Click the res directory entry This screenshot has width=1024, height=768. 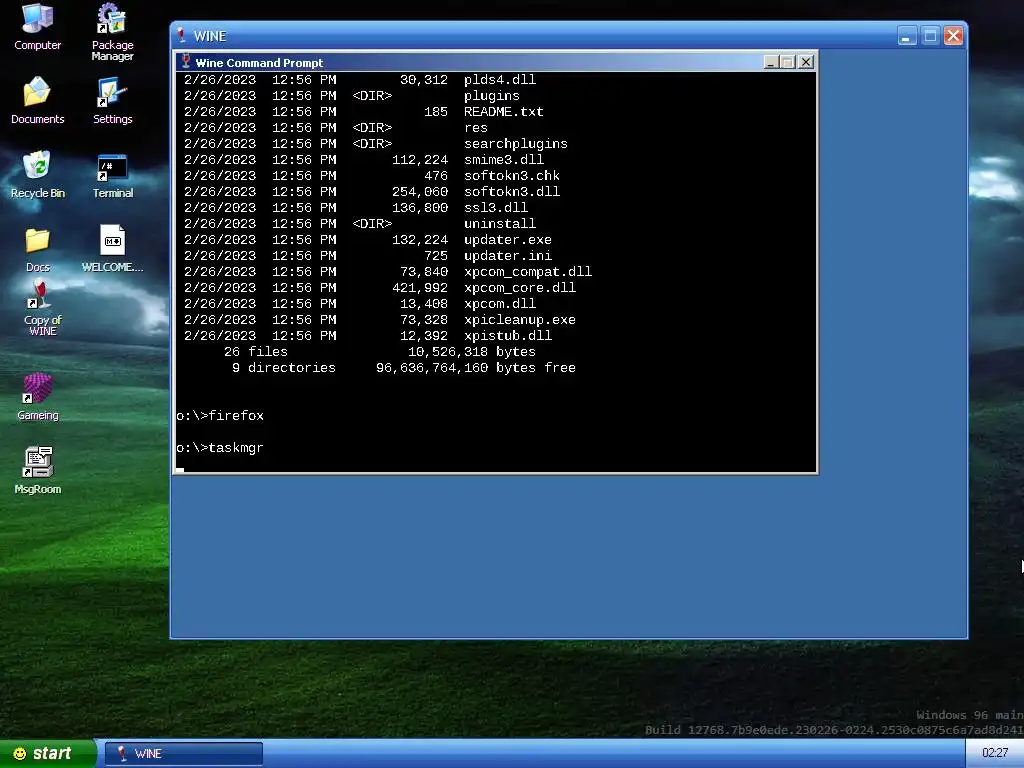(x=475, y=128)
